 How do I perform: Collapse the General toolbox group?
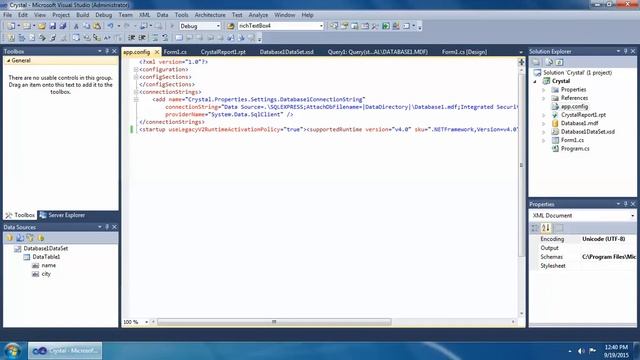pos(8,60)
